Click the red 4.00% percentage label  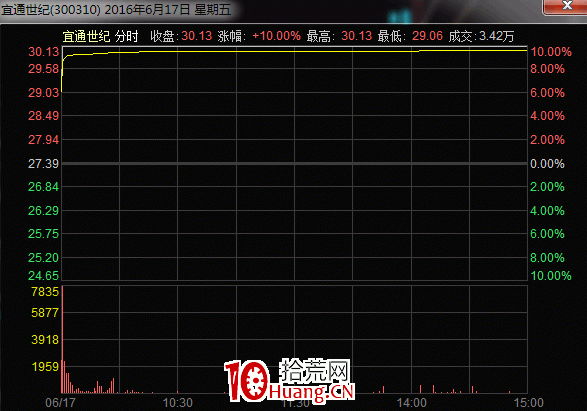[547, 116]
